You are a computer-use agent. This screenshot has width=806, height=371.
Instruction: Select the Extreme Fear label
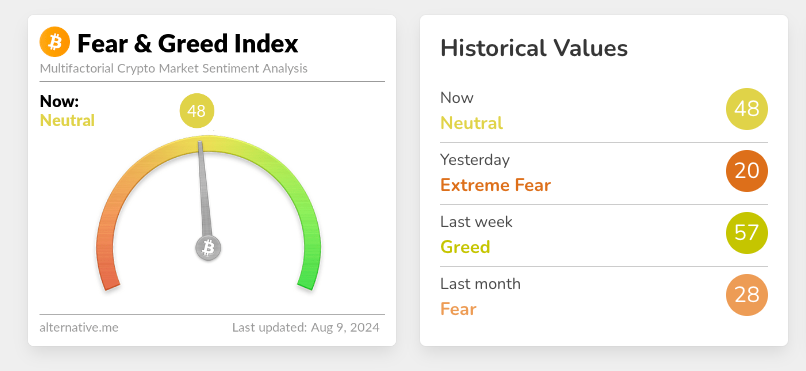[496, 185]
